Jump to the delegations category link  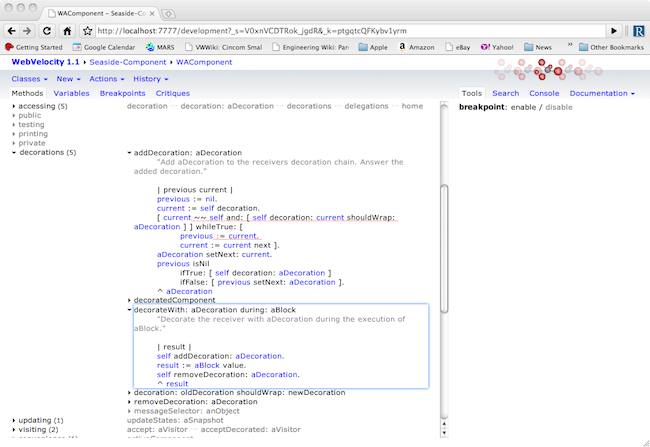(367, 105)
